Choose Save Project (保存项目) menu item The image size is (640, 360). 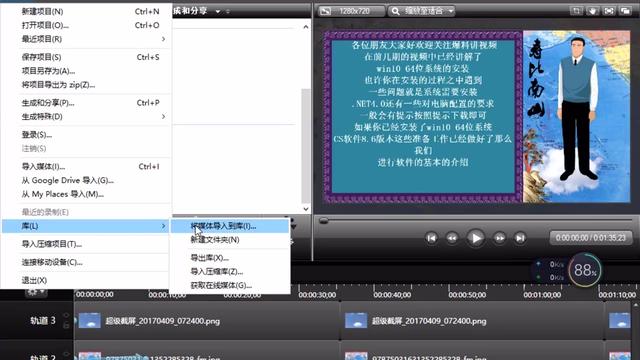[x=86, y=57]
